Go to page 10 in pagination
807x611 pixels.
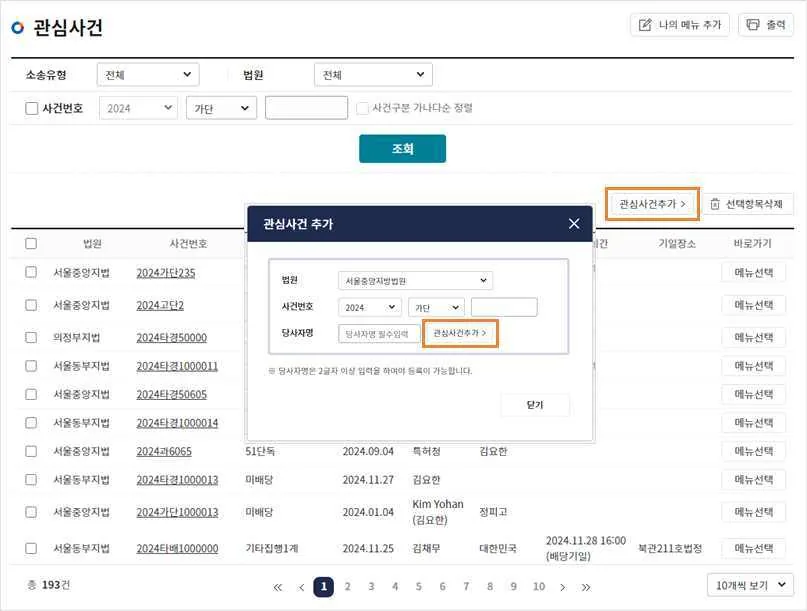(539, 586)
